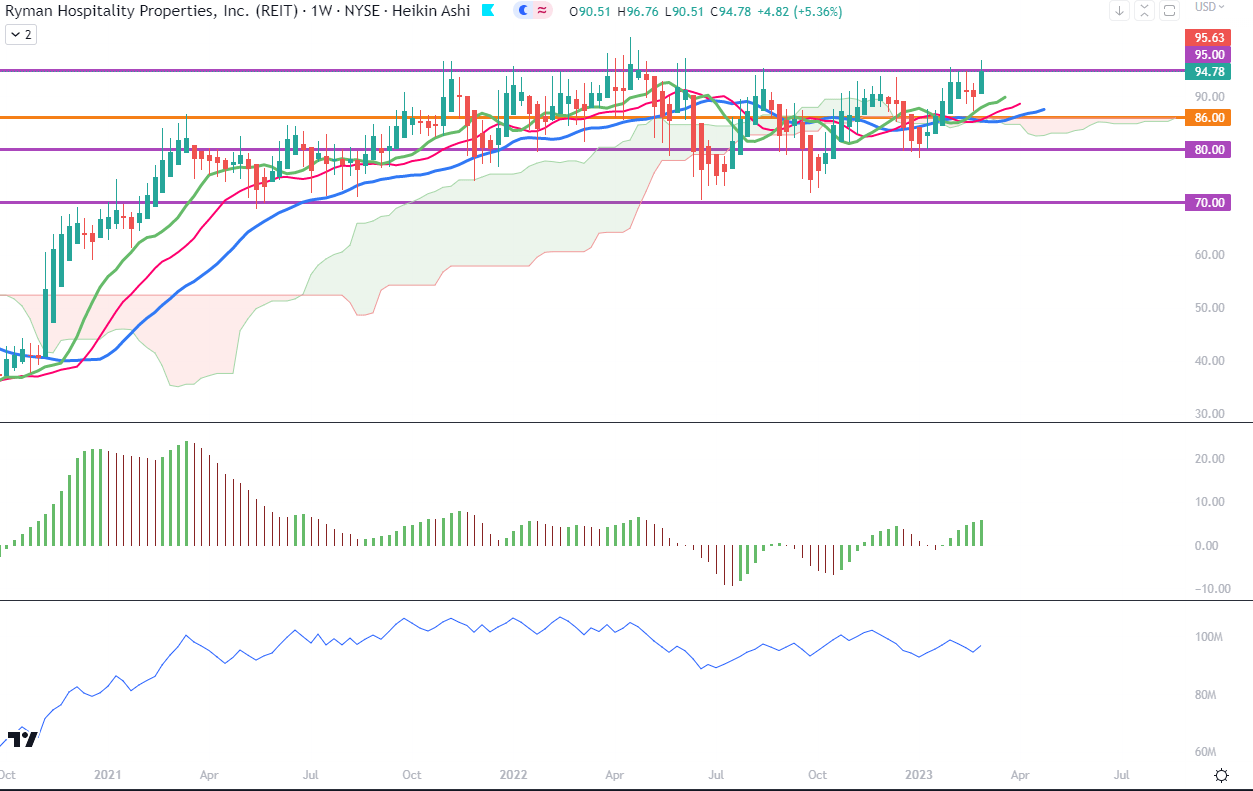Click the 2022 label on the time axis
The width and height of the screenshot is (1253, 791).
(x=513, y=775)
